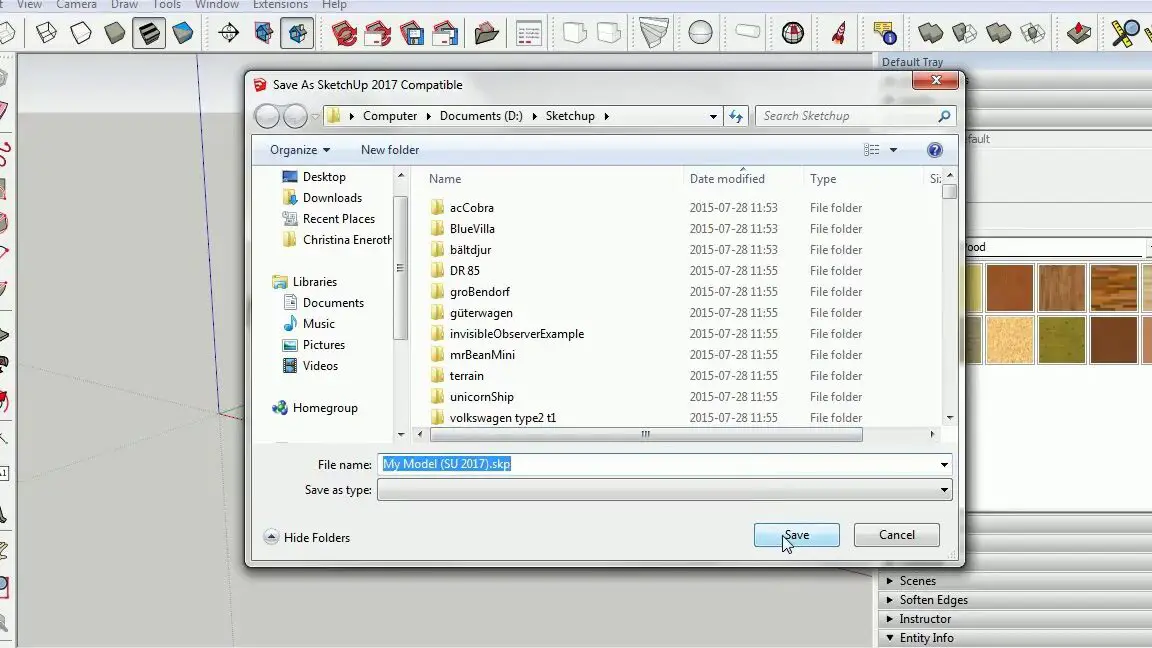Select Homegroup in navigation pane
This screenshot has height=648, width=1152.
325,408
